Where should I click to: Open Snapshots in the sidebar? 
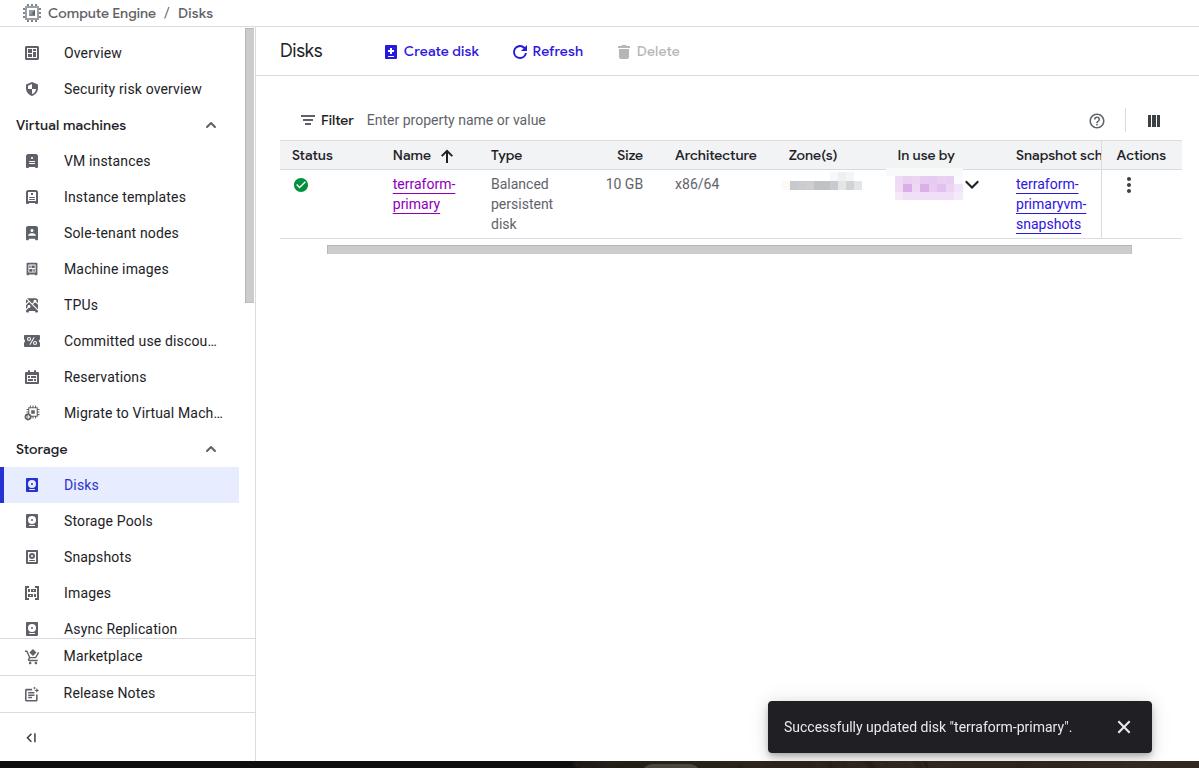tap(97, 557)
